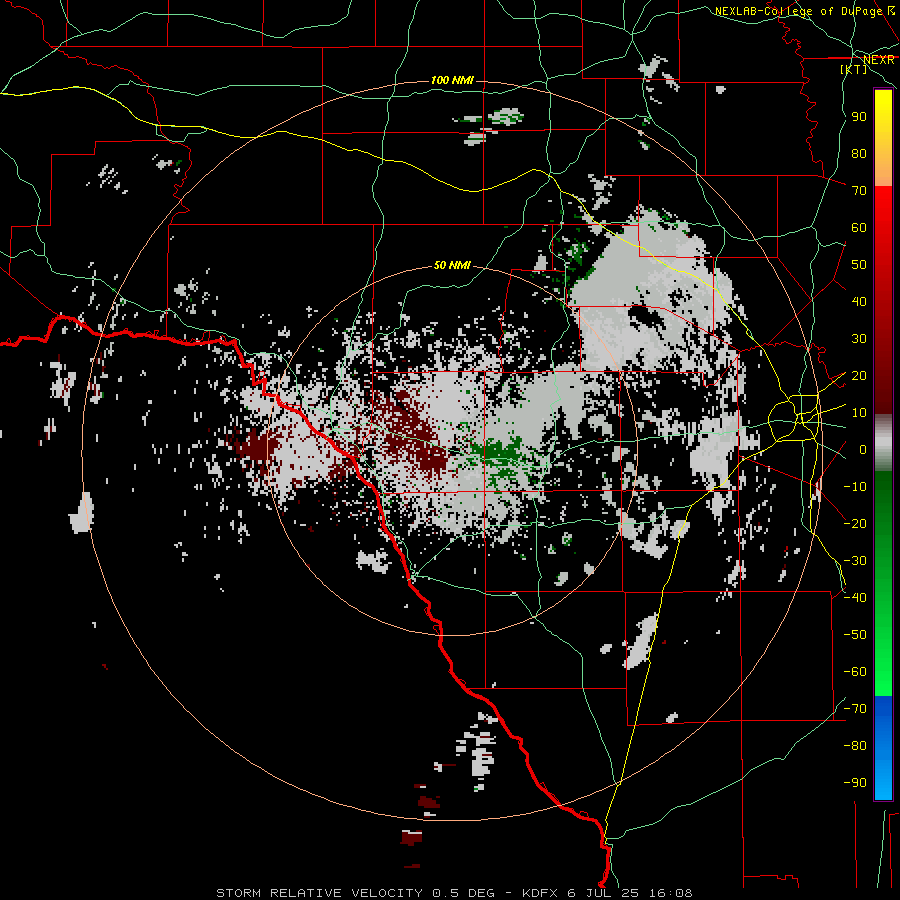Click the positive 40 scale value

click(x=859, y=301)
